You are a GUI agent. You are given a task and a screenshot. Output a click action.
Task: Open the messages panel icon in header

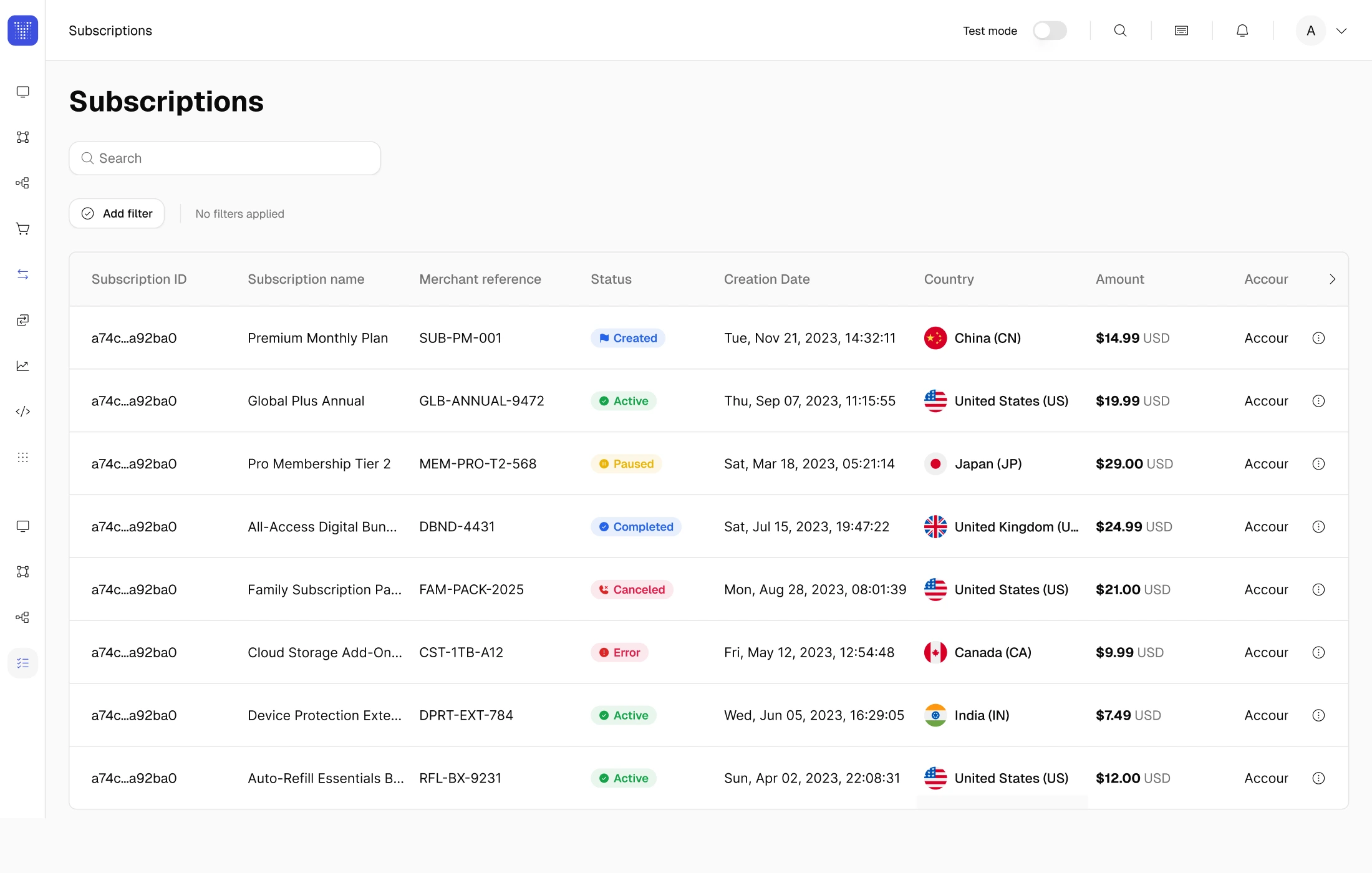click(x=1181, y=31)
